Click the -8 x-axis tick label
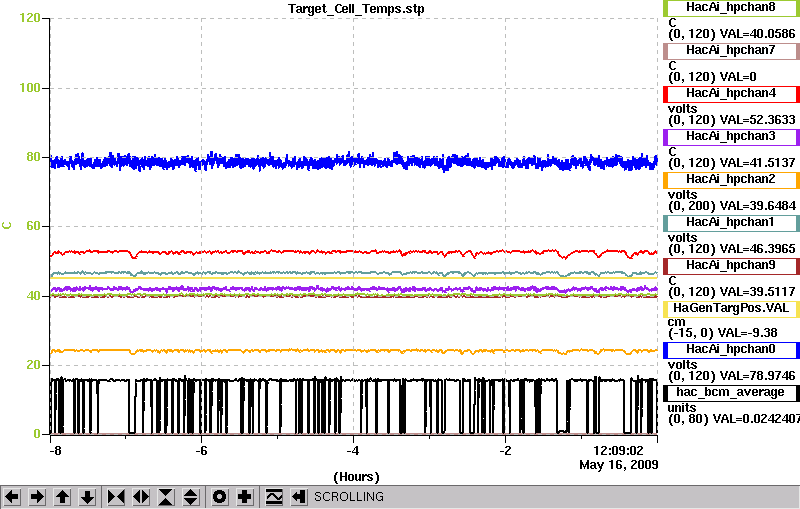The height and width of the screenshot is (509, 800). coord(55,451)
